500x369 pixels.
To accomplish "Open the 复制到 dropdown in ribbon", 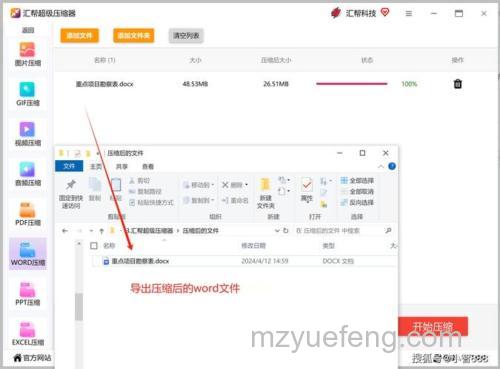I will [198, 200].
